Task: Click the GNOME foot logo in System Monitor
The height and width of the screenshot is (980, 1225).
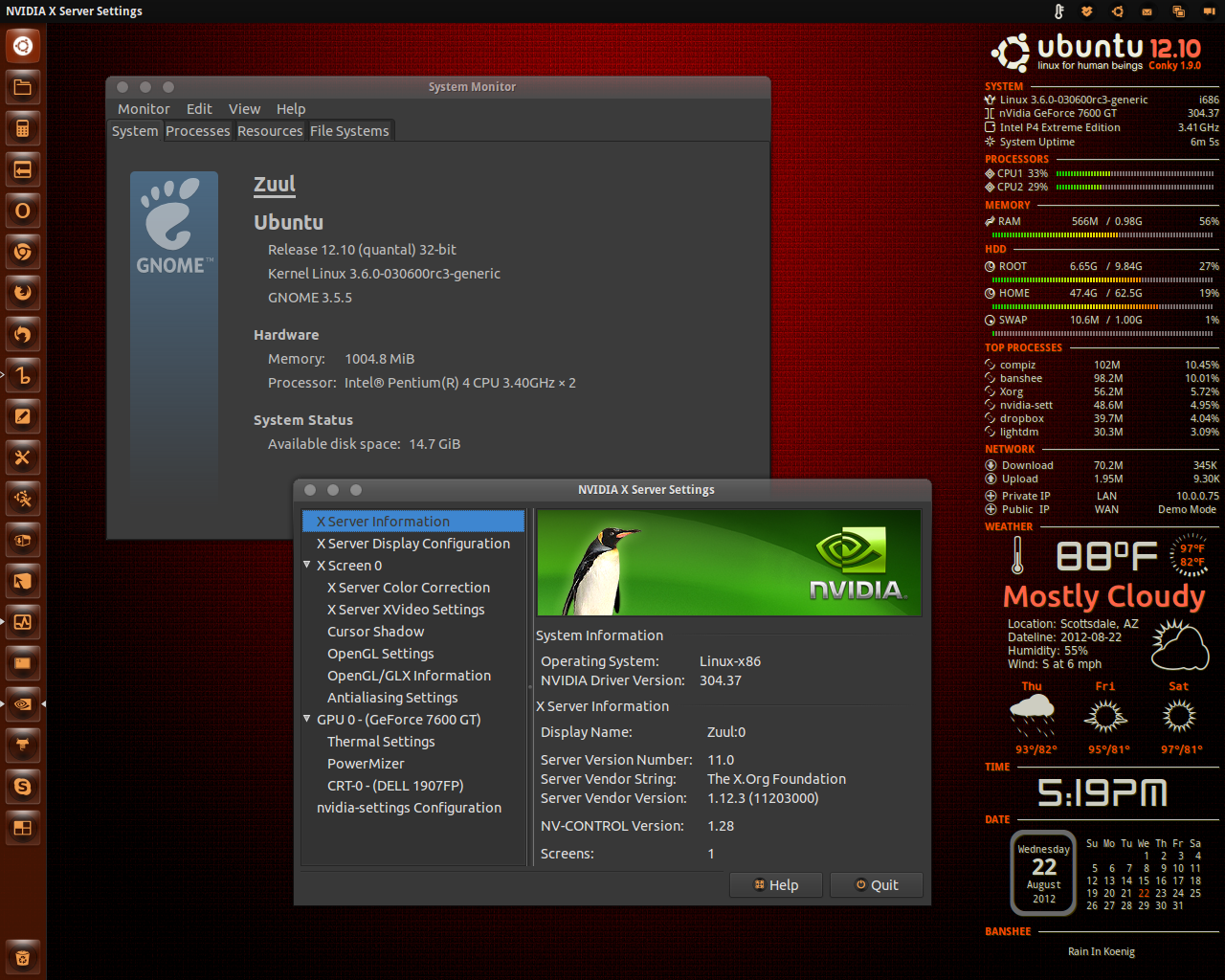Action: pos(174,227)
